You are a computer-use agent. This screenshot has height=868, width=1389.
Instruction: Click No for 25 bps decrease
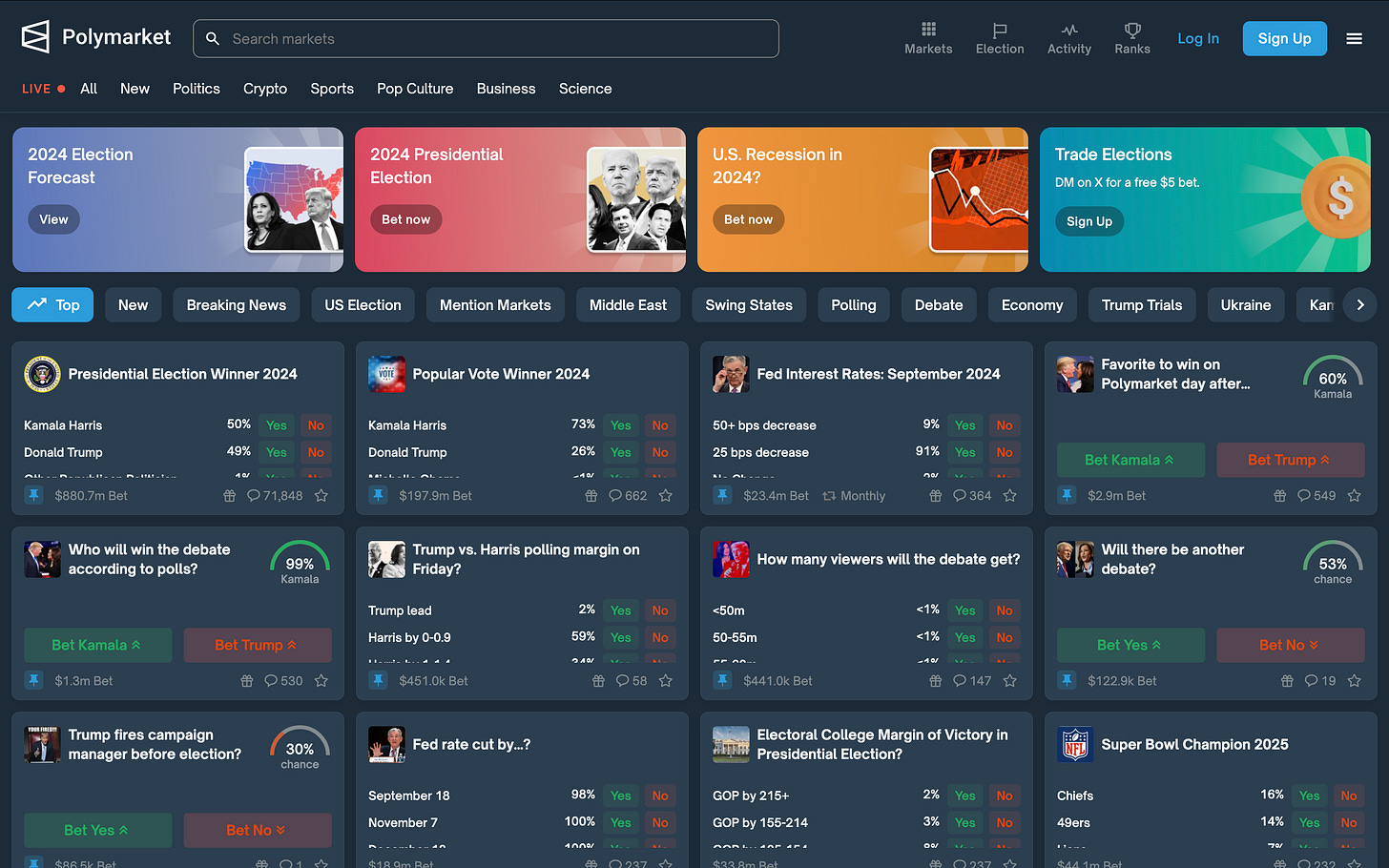coord(1005,452)
